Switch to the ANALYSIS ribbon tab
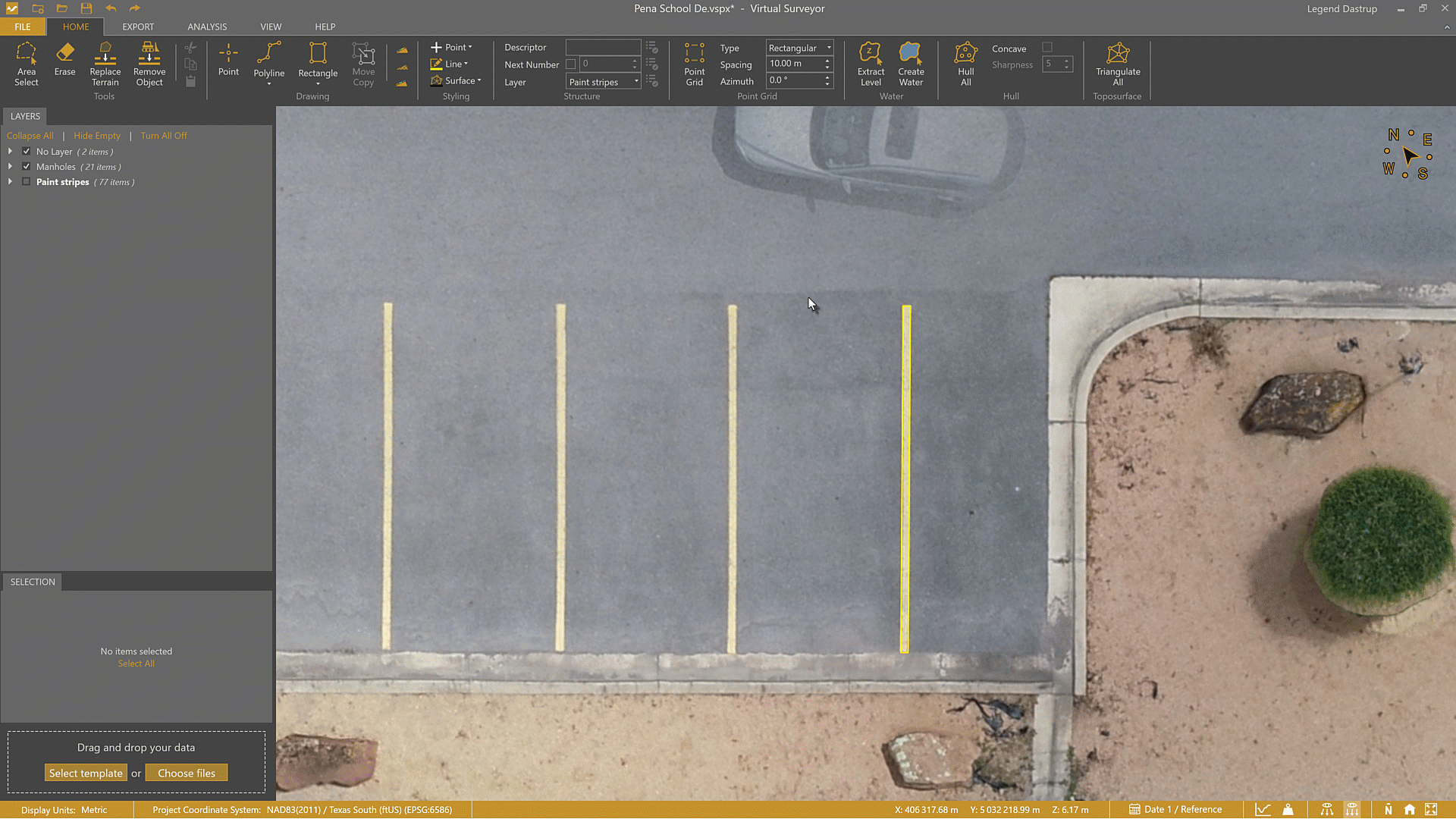1456x819 pixels. pos(207,27)
